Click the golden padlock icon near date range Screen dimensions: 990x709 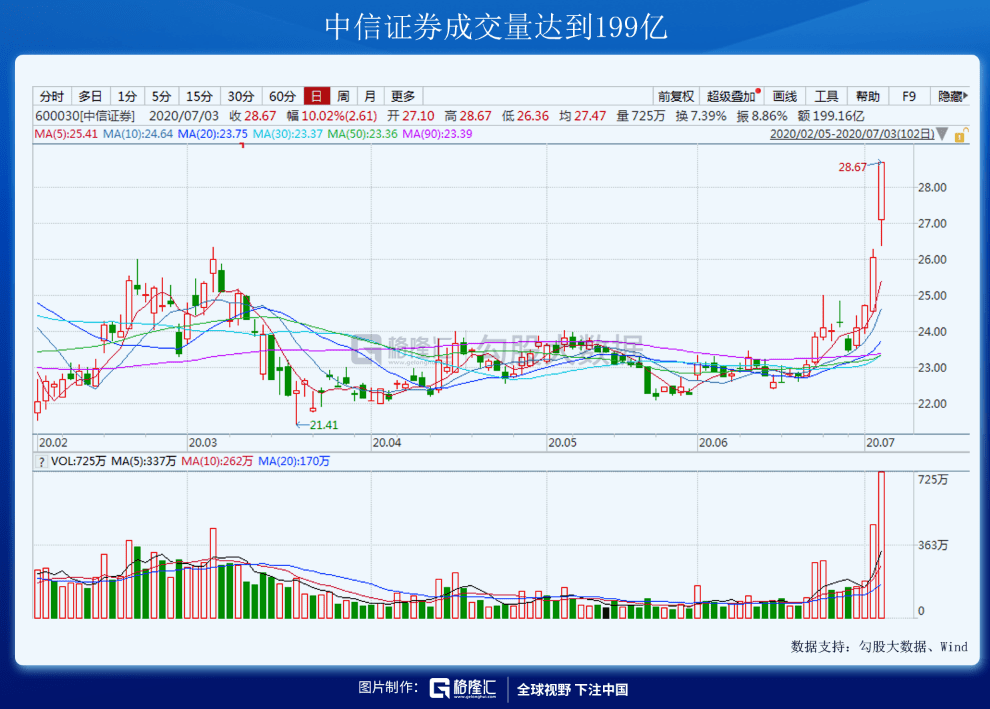click(x=961, y=133)
